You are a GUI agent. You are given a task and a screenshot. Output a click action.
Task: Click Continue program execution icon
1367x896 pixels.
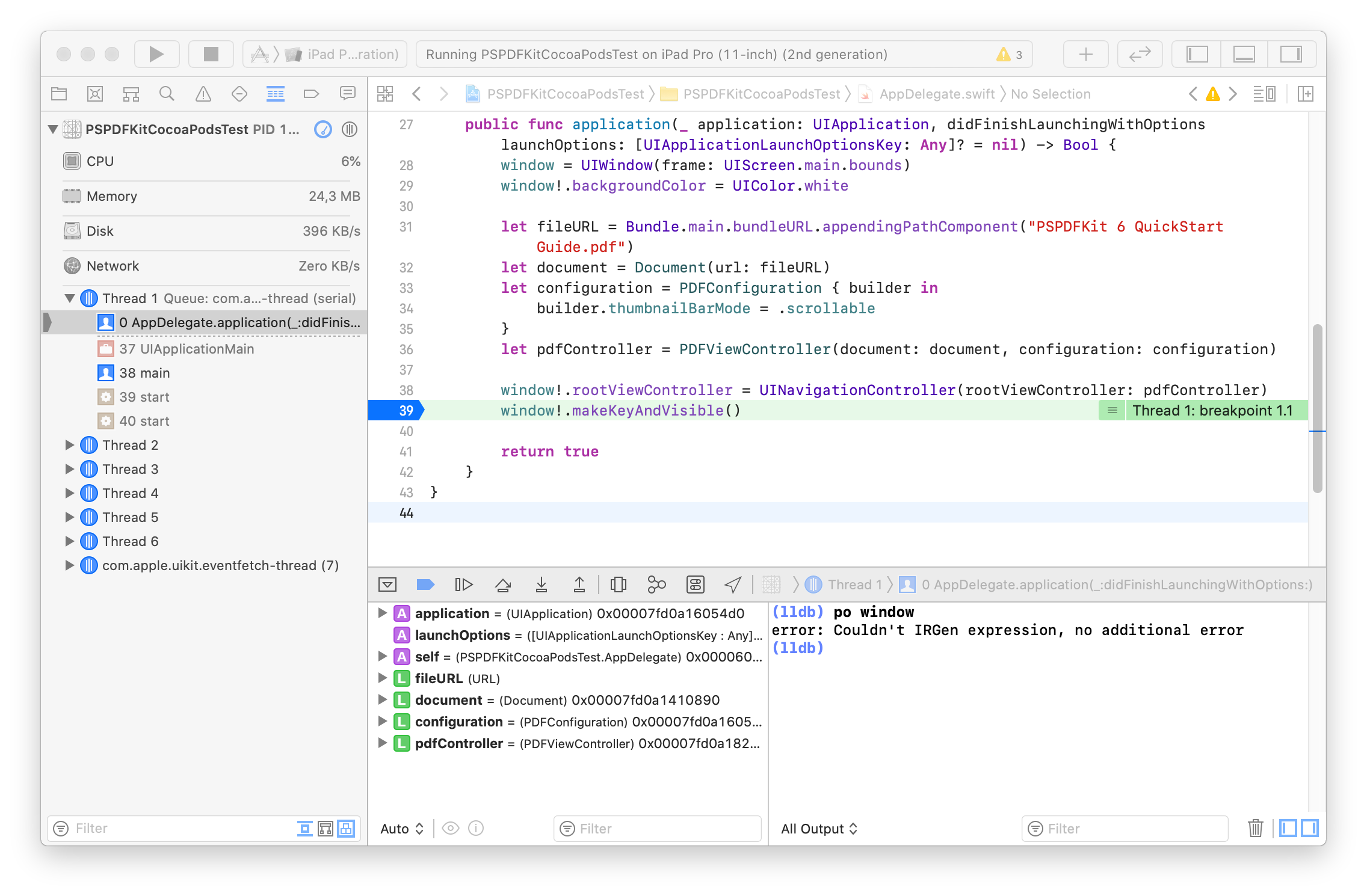coord(463,585)
